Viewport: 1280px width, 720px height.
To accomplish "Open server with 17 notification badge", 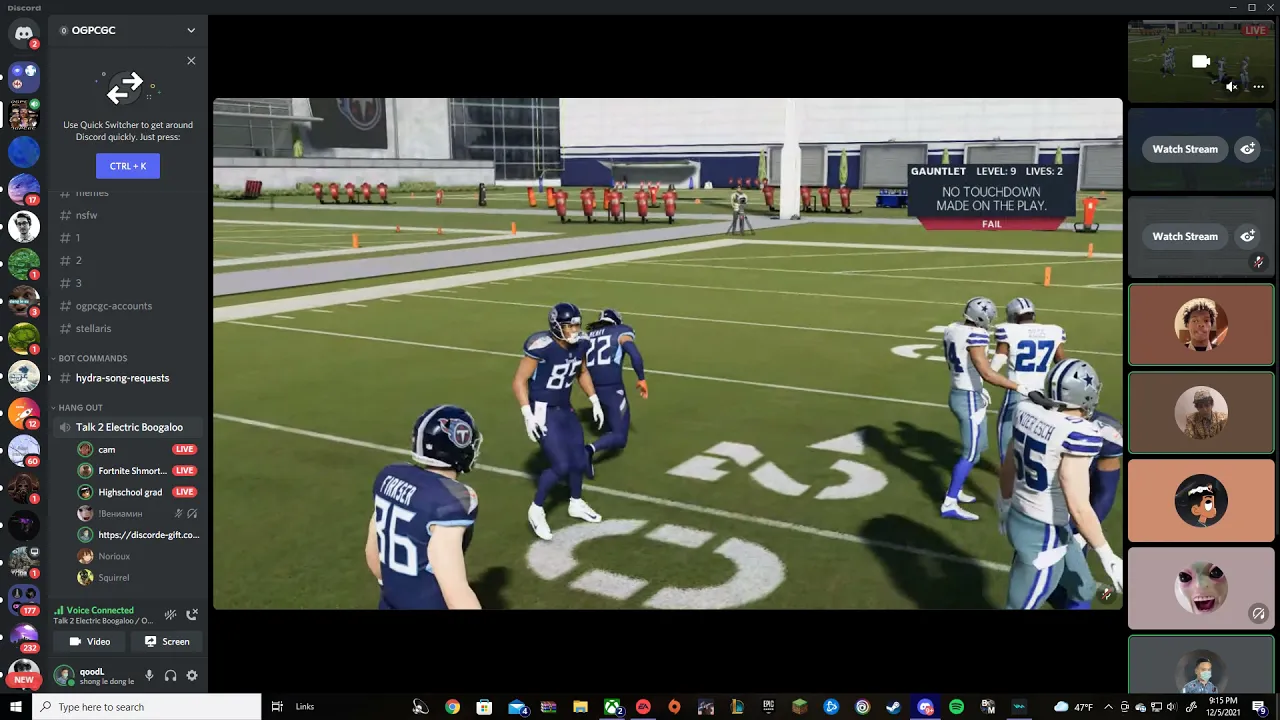I will click(24, 188).
